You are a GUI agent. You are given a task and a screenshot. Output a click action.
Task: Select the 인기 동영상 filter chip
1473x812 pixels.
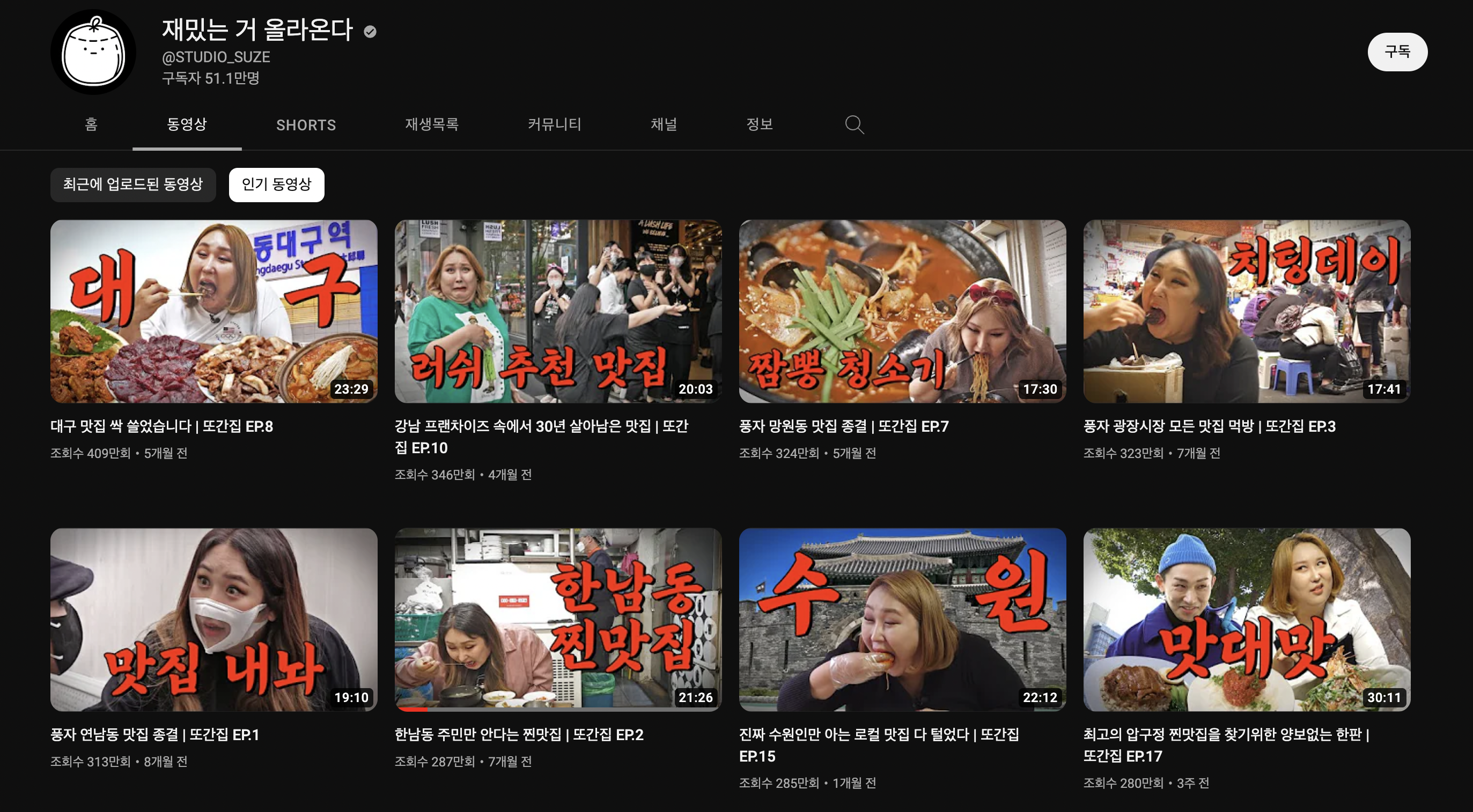276,184
